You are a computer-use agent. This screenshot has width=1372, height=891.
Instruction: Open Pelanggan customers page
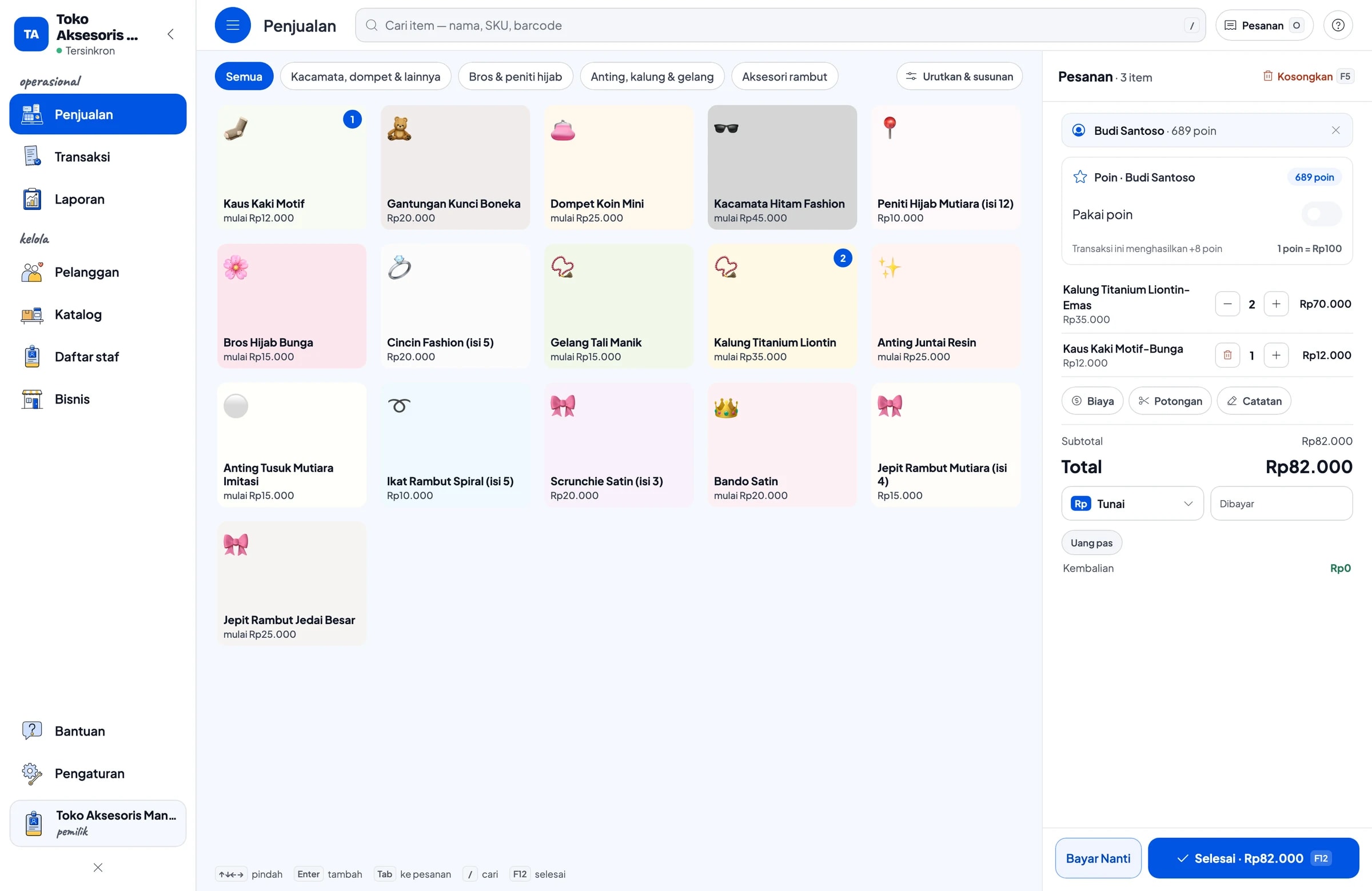click(x=98, y=272)
